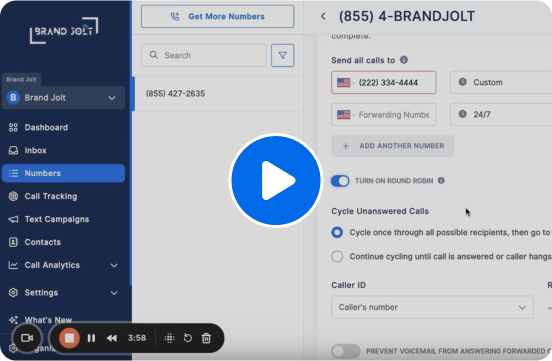
Task: Toggle the camera in the recorder bar
Action: point(27,338)
